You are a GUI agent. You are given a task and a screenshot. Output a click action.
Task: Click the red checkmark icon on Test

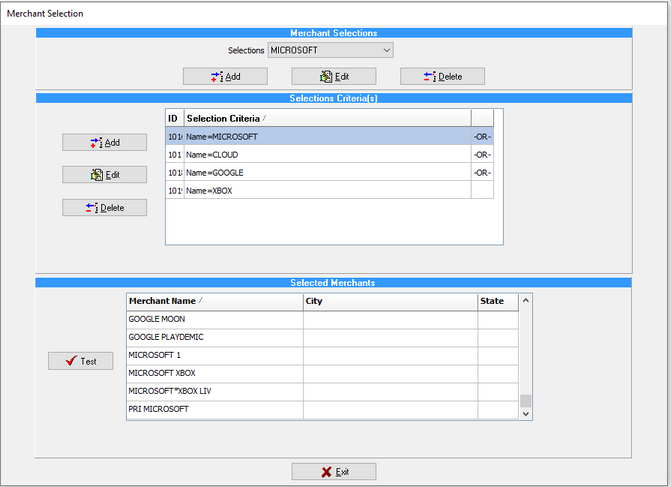coord(71,360)
